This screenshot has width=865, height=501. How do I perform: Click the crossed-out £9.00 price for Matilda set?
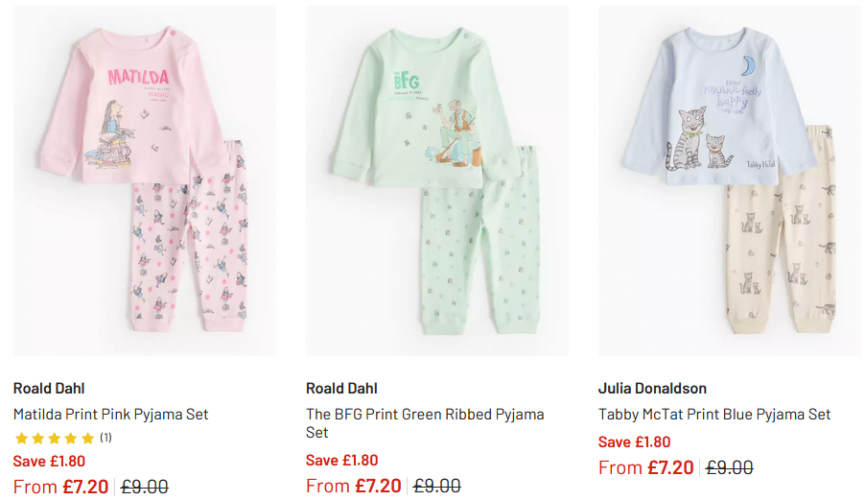pyautogui.click(x=145, y=487)
